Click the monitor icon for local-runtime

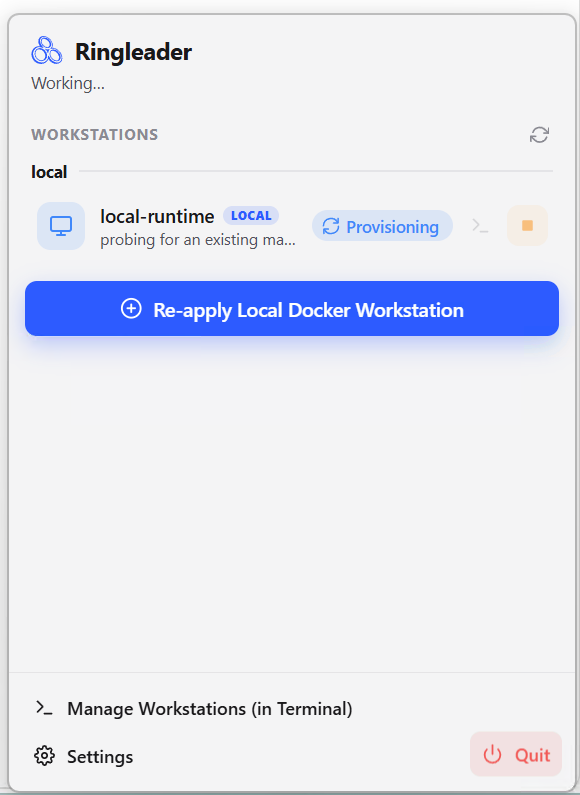coord(61,226)
